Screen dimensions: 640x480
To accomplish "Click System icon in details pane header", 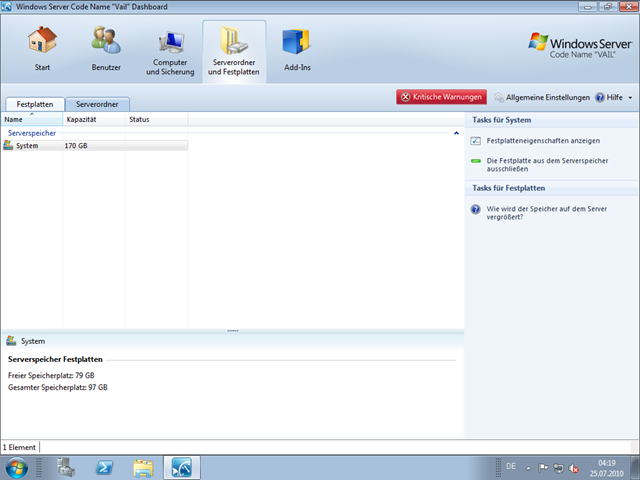I will (x=11, y=341).
